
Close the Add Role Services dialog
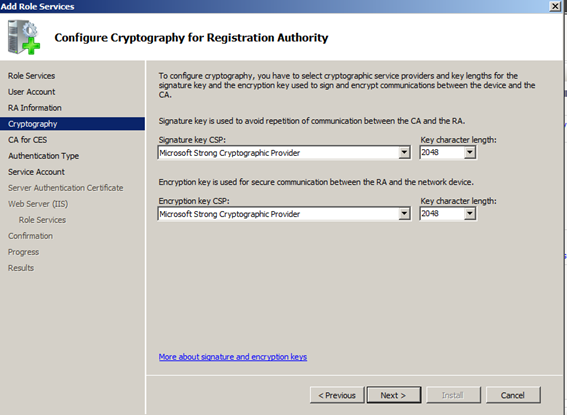[555, 6]
